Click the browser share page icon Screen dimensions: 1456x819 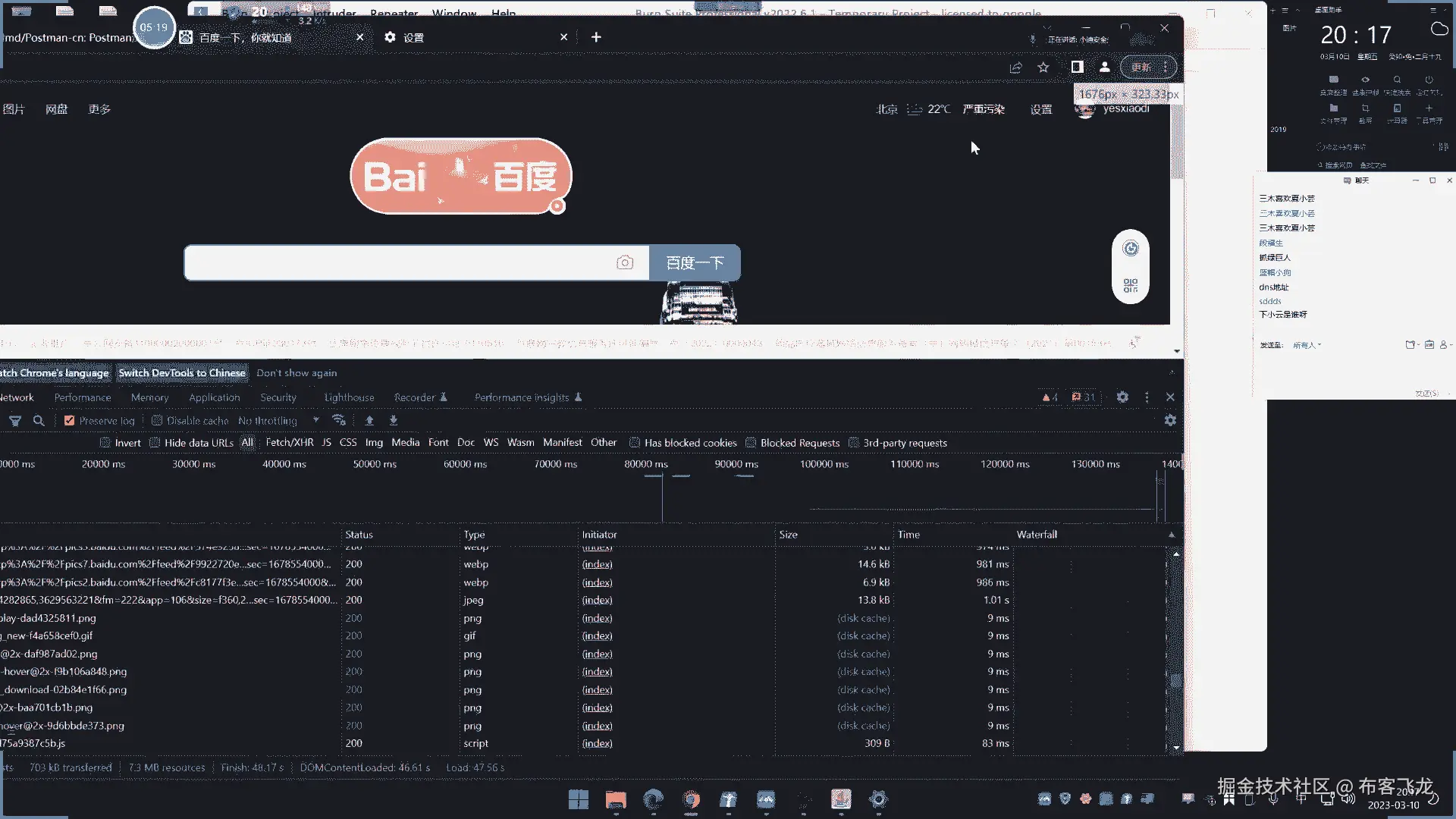[1015, 67]
